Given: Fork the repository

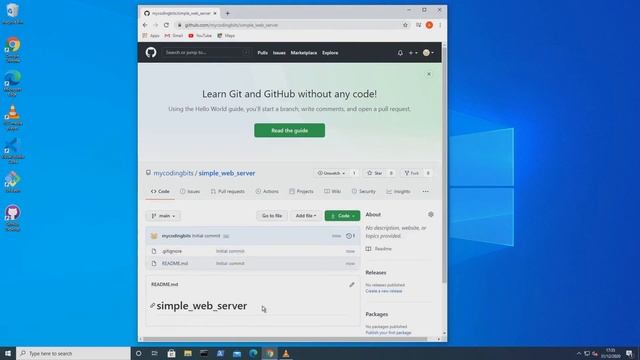Looking at the screenshot, I should (412, 173).
